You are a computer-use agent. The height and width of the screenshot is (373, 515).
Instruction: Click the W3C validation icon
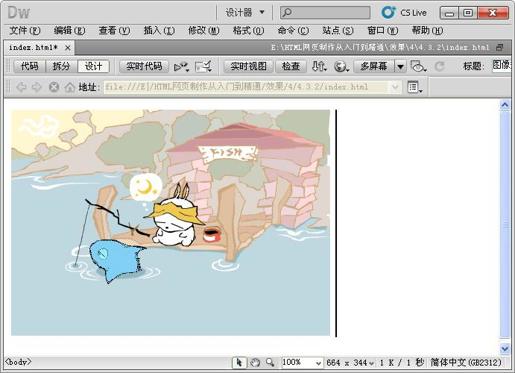click(203, 67)
